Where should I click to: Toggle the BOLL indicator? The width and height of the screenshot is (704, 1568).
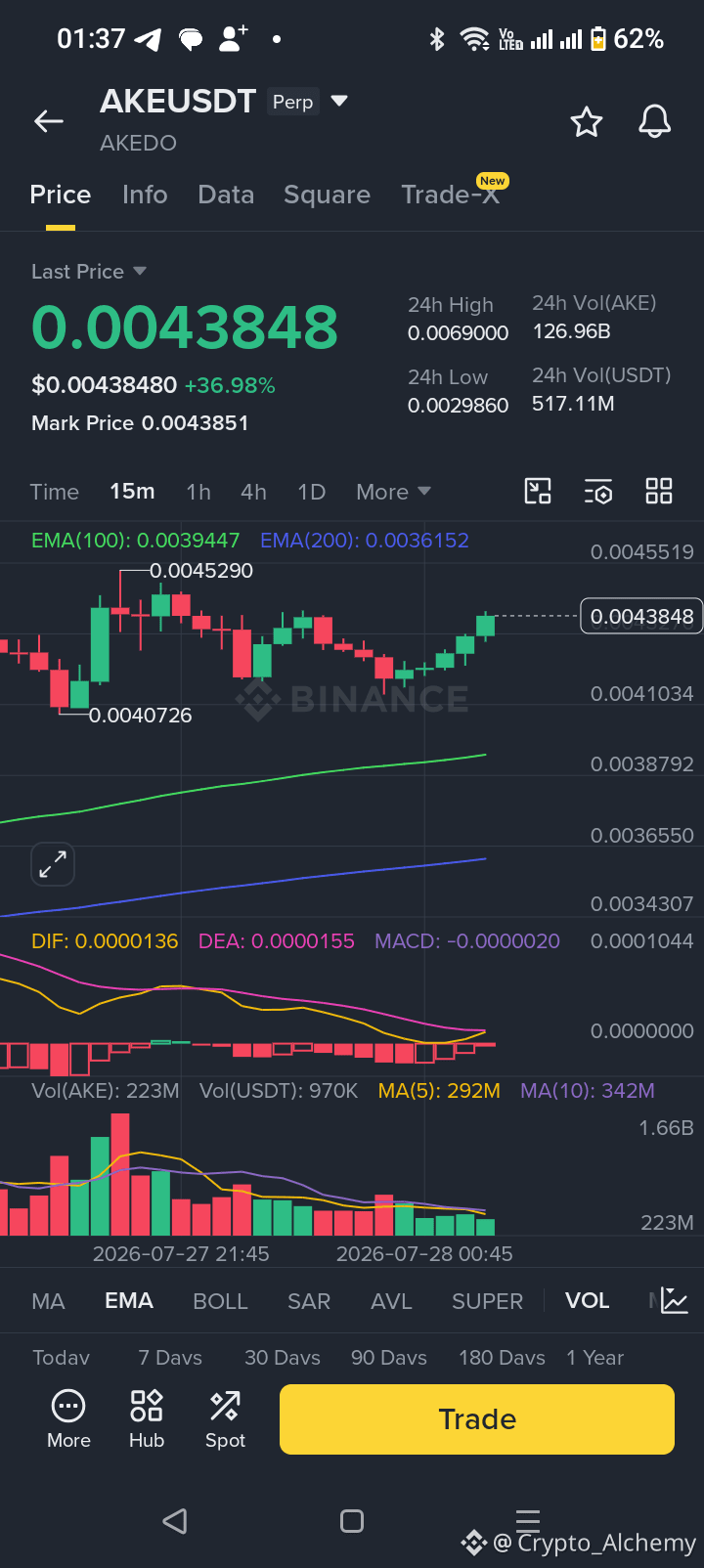pos(220,1301)
